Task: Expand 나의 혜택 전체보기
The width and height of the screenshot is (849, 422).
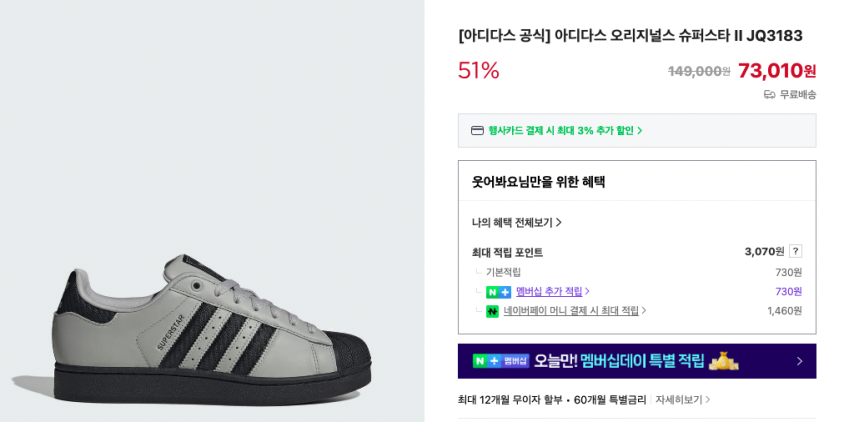Action: [x=516, y=222]
